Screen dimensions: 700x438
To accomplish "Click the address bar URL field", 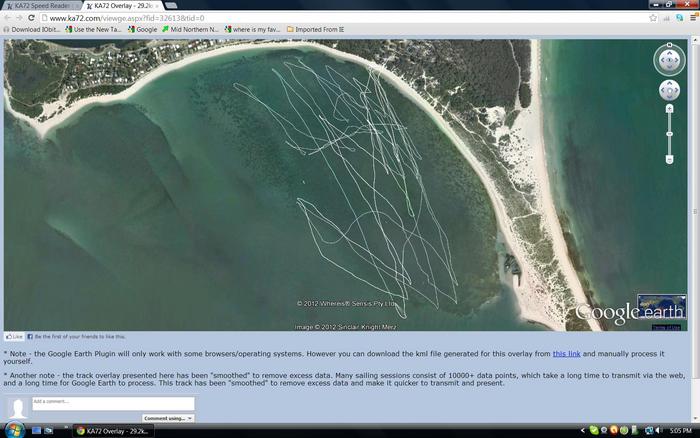I will pos(340,18).
